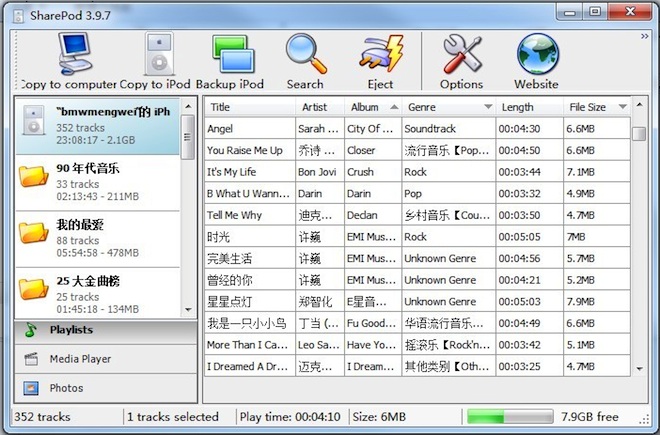The image size is (660, 435).
Task: Open the Website globe icon
Action: click(x=537, y=55)
